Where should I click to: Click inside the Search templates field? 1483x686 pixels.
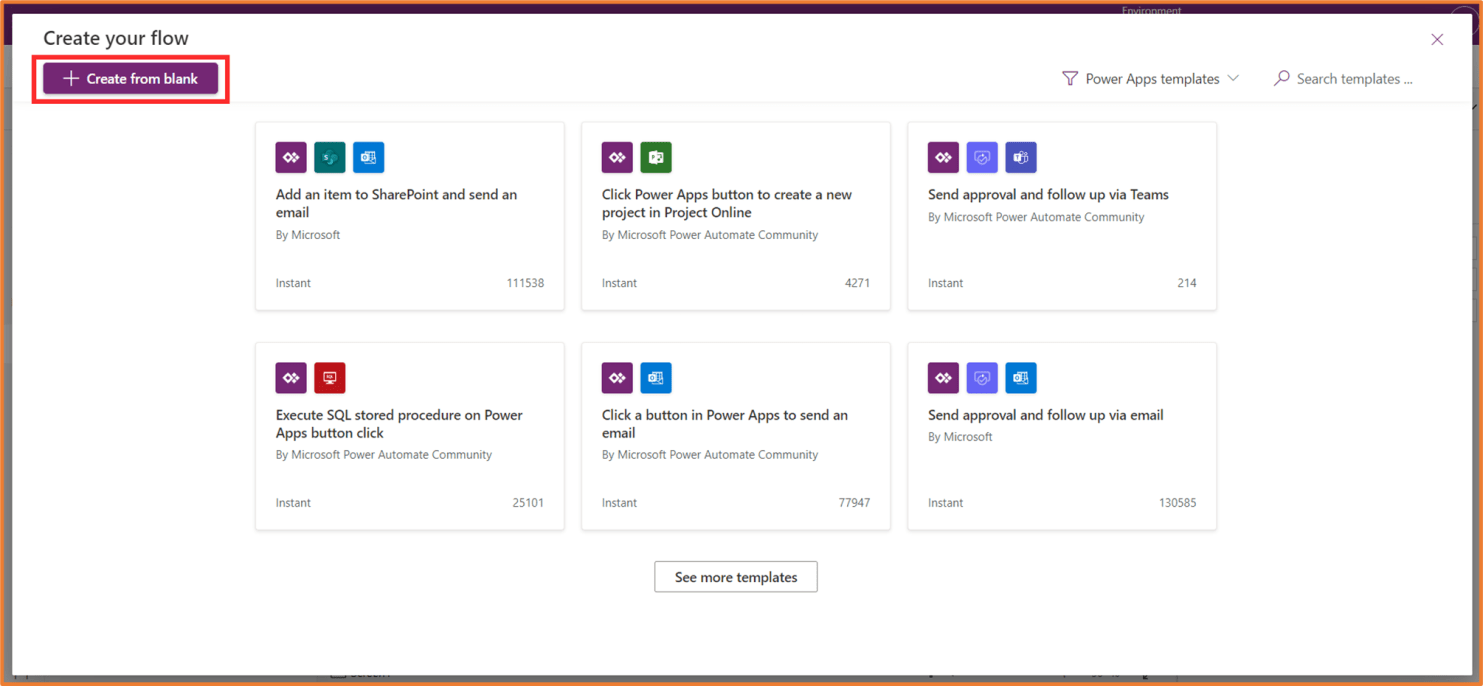1354,78
